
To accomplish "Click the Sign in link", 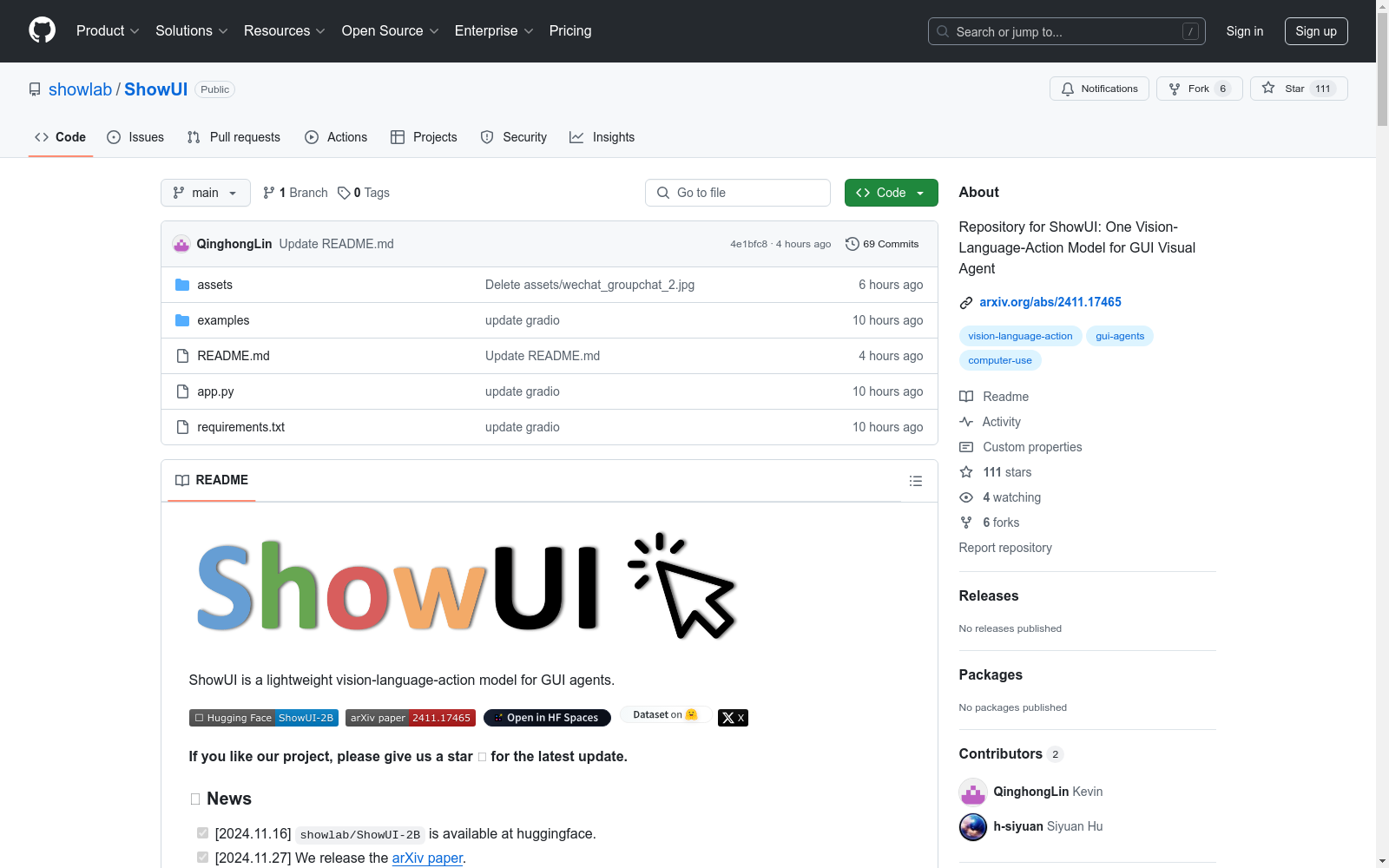I will coord(1244,31).
